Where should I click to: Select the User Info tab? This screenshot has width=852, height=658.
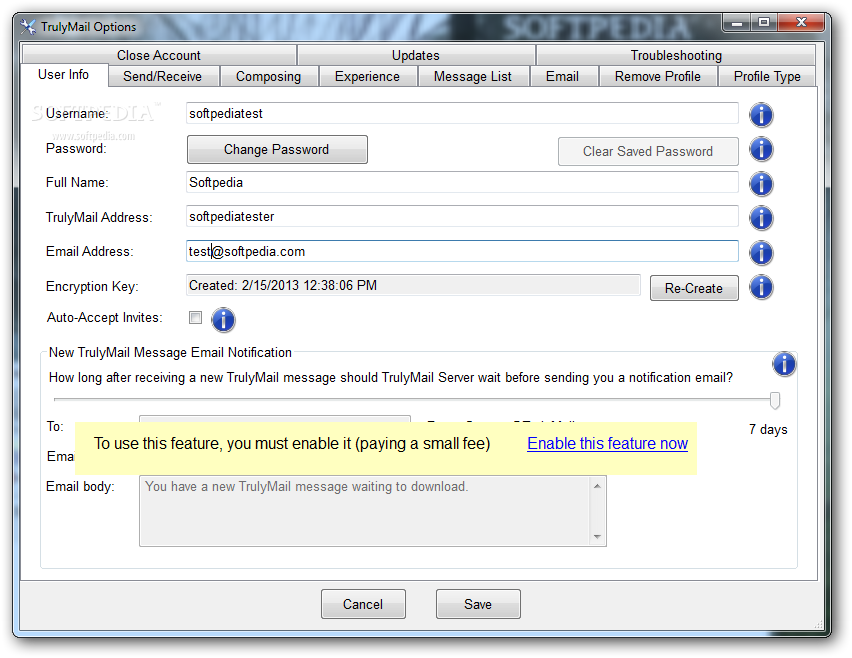tap(64, 74)
